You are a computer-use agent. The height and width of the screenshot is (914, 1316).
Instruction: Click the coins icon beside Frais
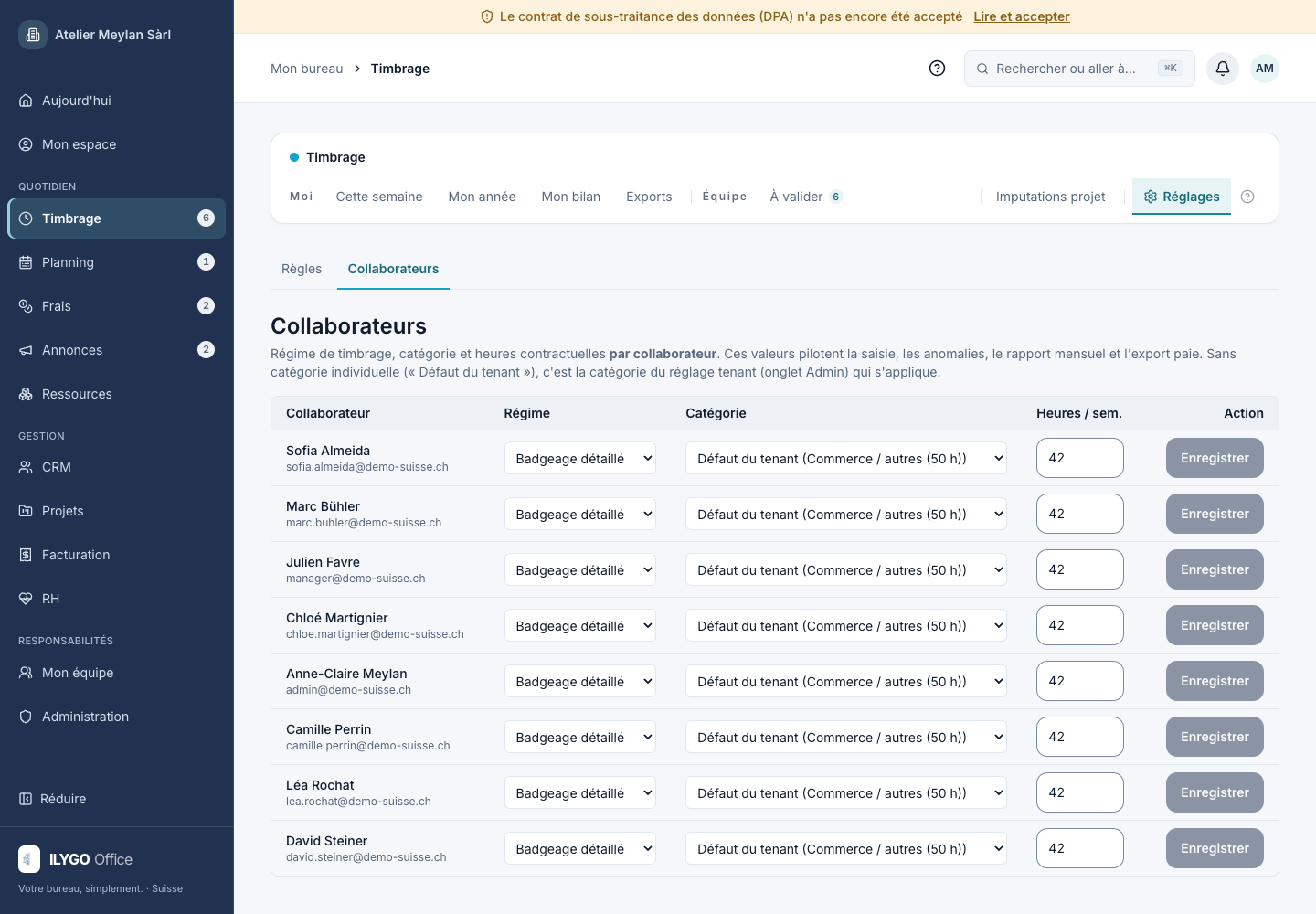pyautogui.click(x=26, y=306)
